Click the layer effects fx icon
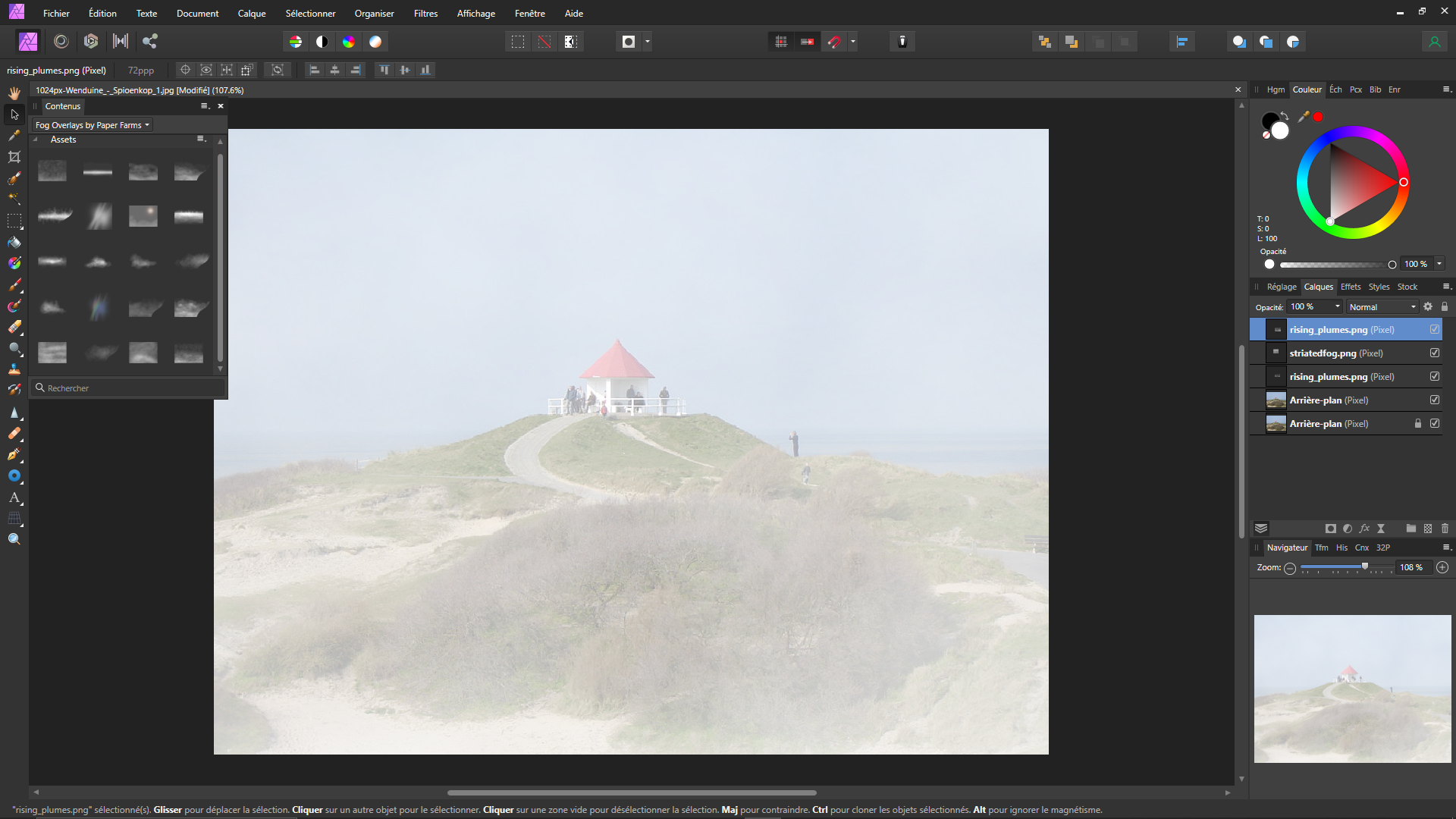 pos(1364,529)
